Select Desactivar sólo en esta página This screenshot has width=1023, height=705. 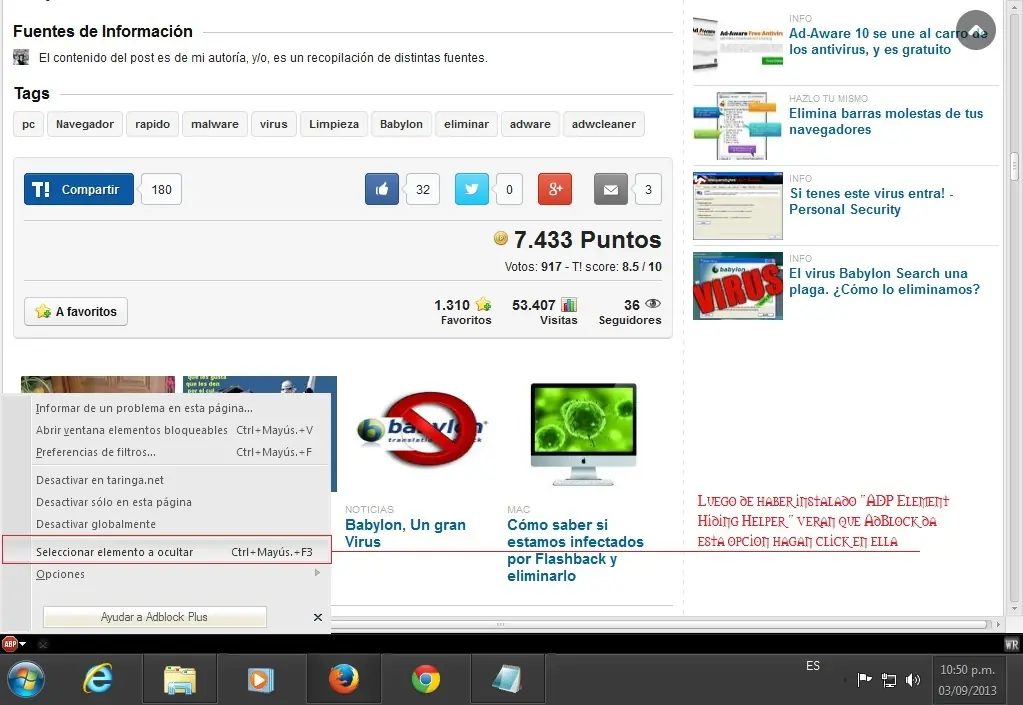[x=167, y=502]
